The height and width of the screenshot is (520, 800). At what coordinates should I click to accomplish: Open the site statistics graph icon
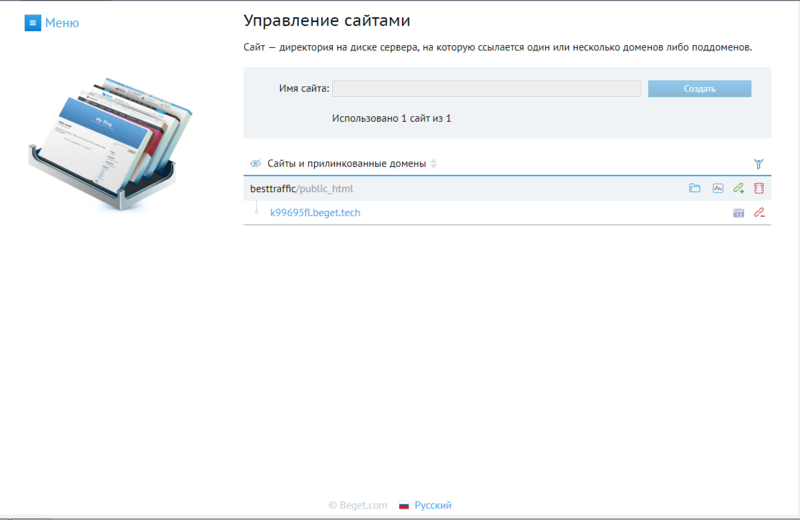click(x=717, y=188)
